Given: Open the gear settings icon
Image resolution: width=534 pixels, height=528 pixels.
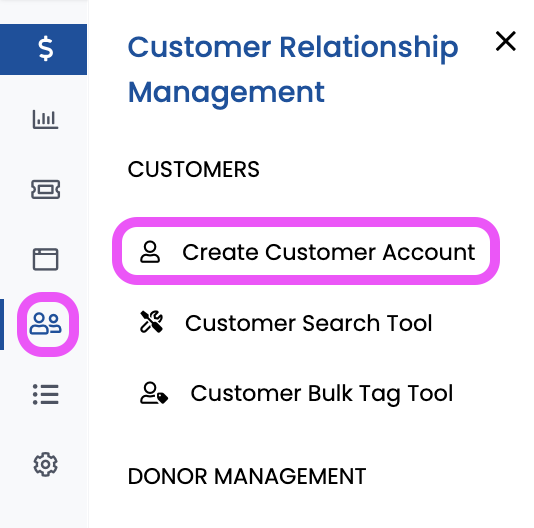Looking at the screenshot, I should (x=45, y=464).
